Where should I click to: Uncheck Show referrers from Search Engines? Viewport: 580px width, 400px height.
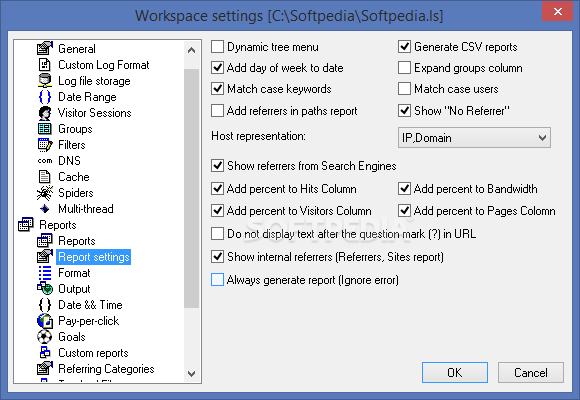pos(218,166)
